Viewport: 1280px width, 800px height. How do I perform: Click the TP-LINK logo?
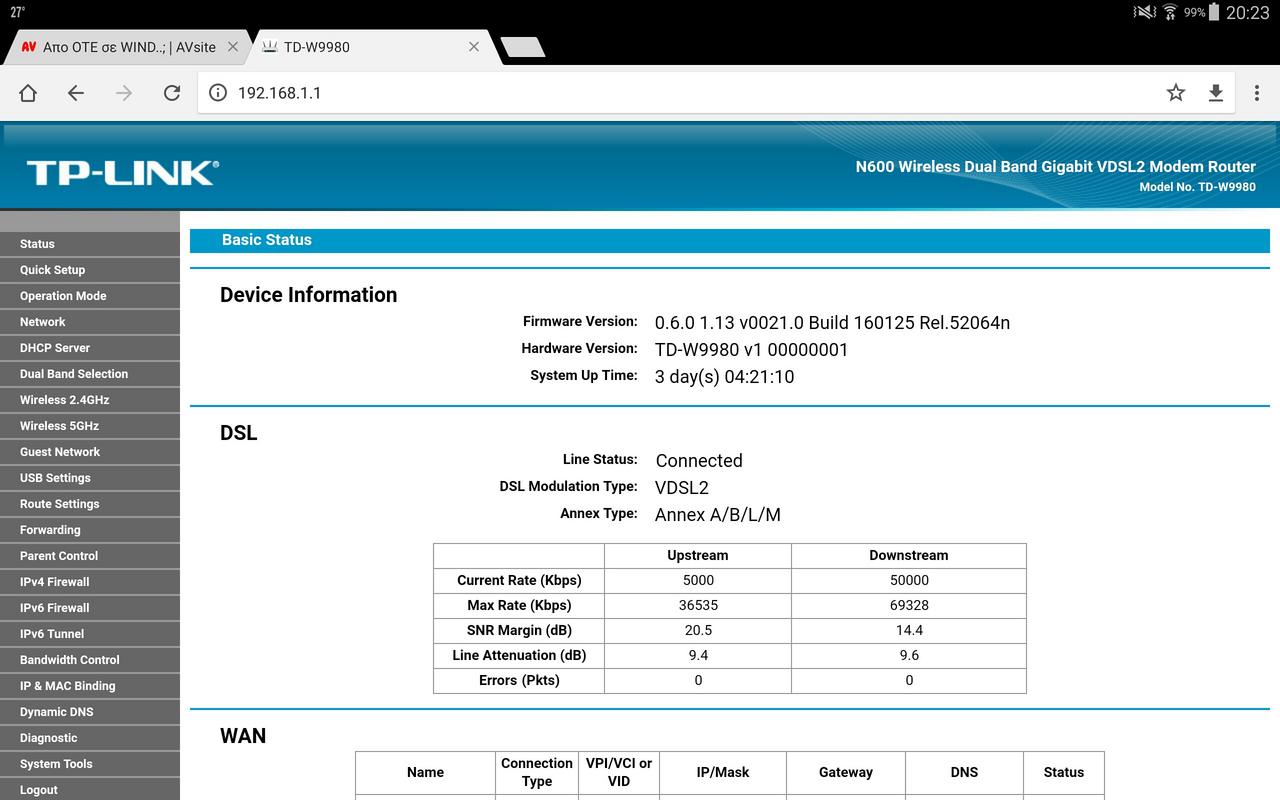(x=122, y=173)
